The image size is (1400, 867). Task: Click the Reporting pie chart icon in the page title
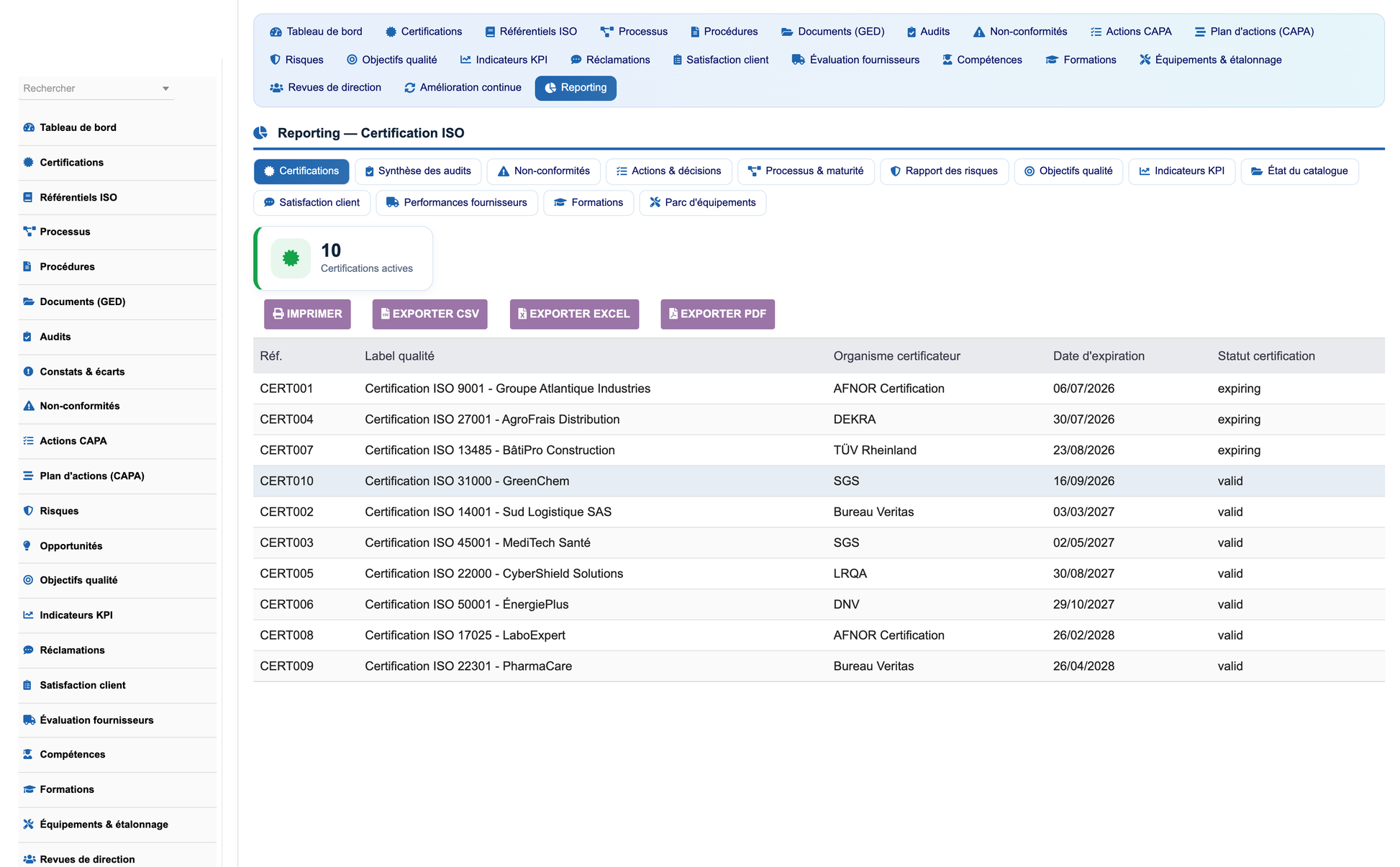pos(260,132)
